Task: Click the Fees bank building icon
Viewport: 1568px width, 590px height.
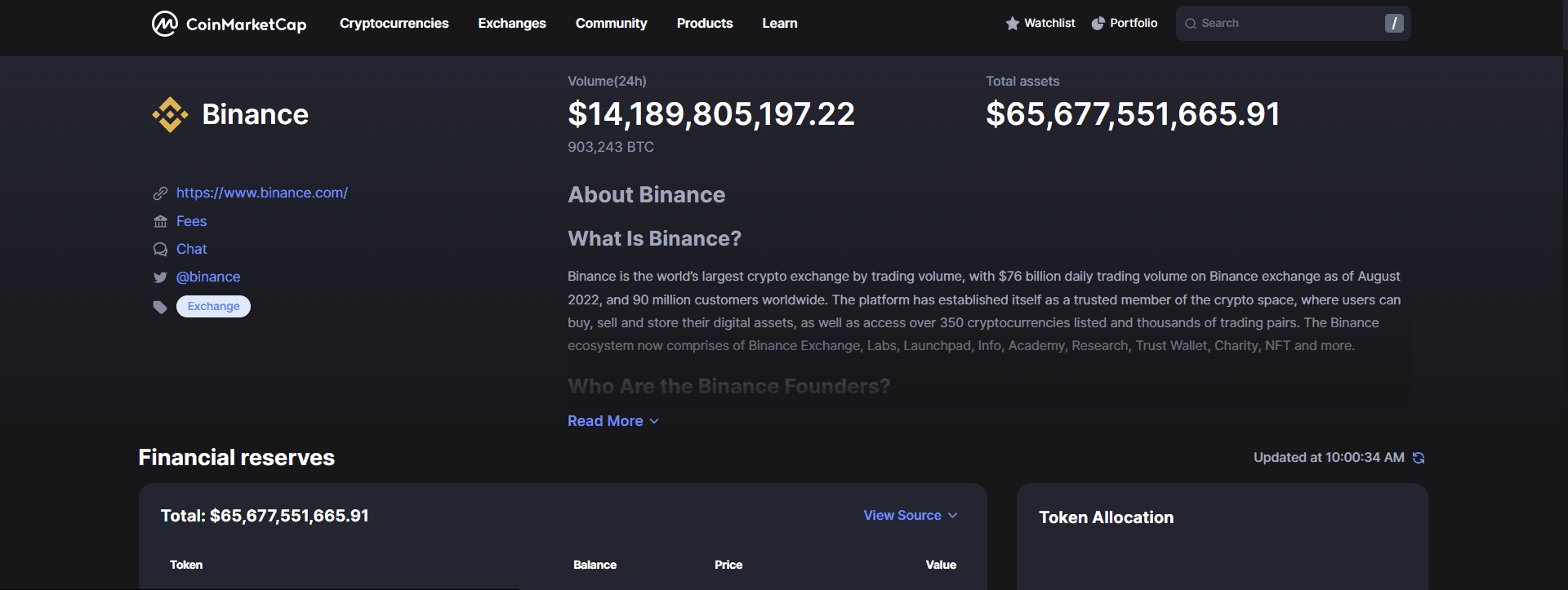Action: pos(160,222)
